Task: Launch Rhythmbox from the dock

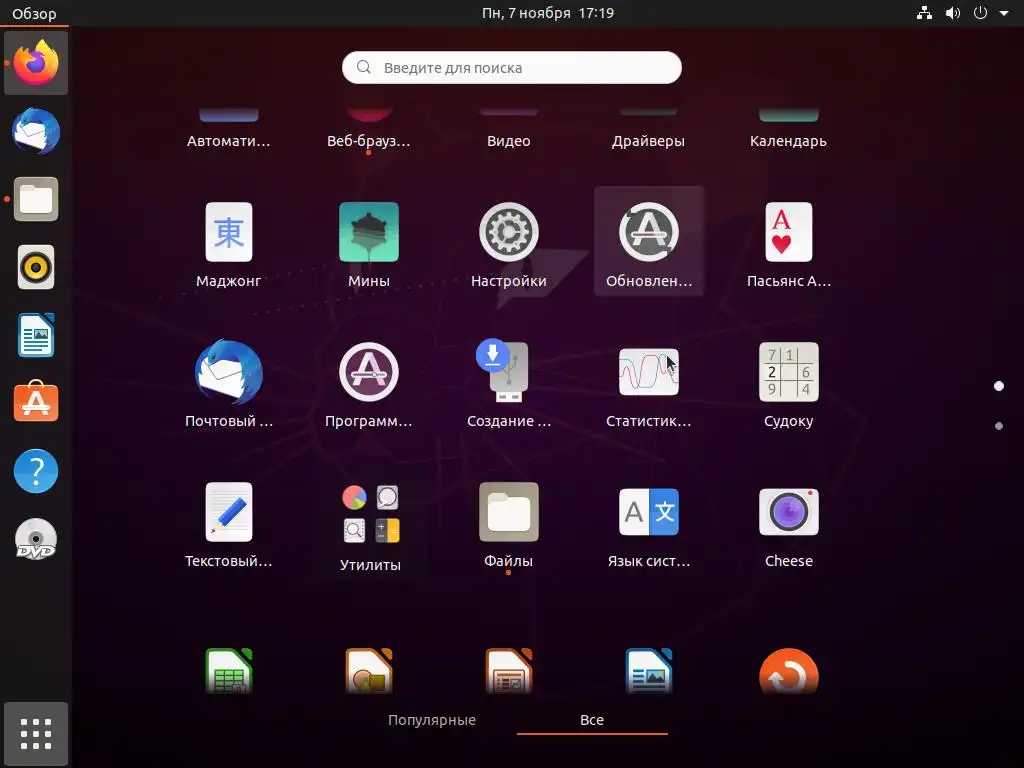Action: pyautogui.click(x=36, y=267)
